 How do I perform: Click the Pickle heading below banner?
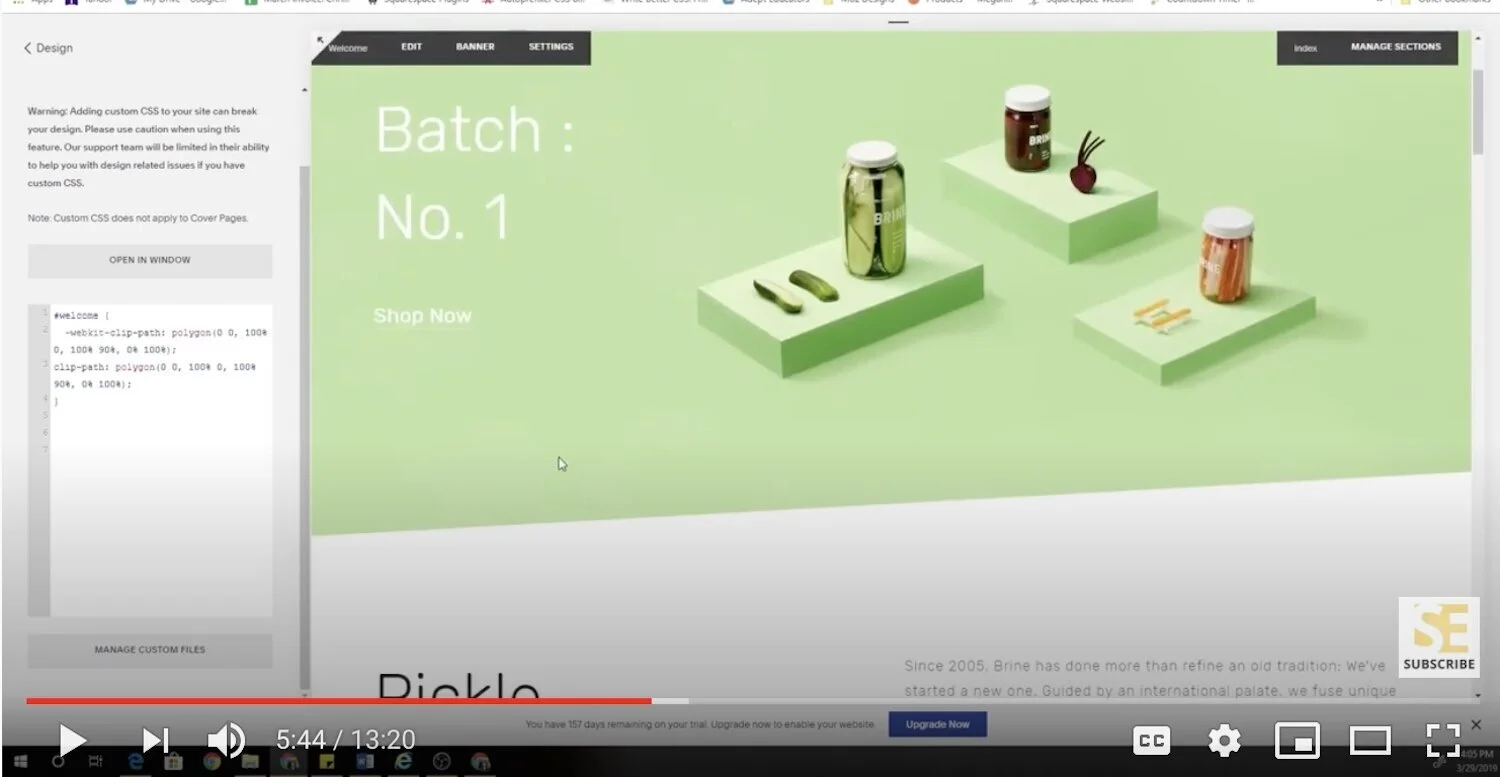(458, 686)
